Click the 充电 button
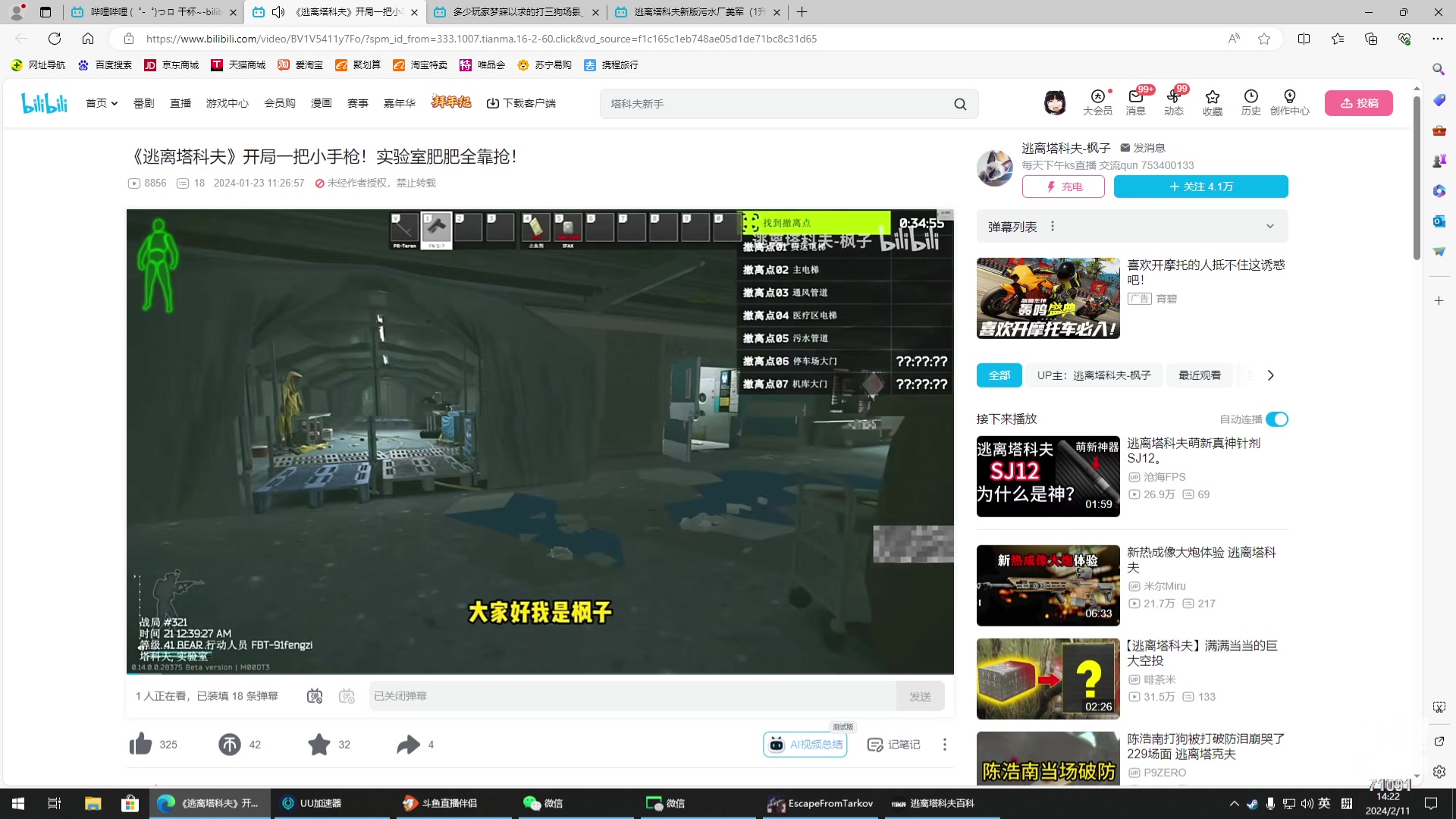This screenshot has width=1456, height=819. click(x=1063, y=187)
